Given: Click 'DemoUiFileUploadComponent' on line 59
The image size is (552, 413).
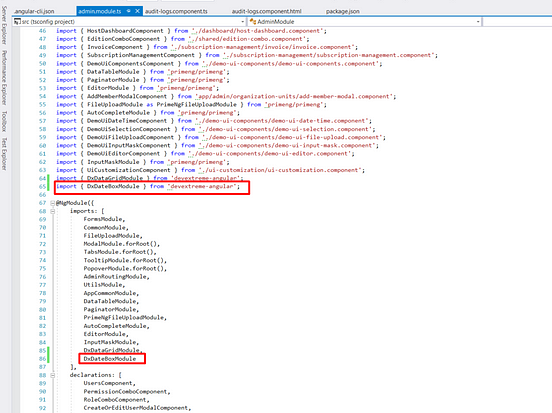Looking at the screenshot, I should [130, 137].
